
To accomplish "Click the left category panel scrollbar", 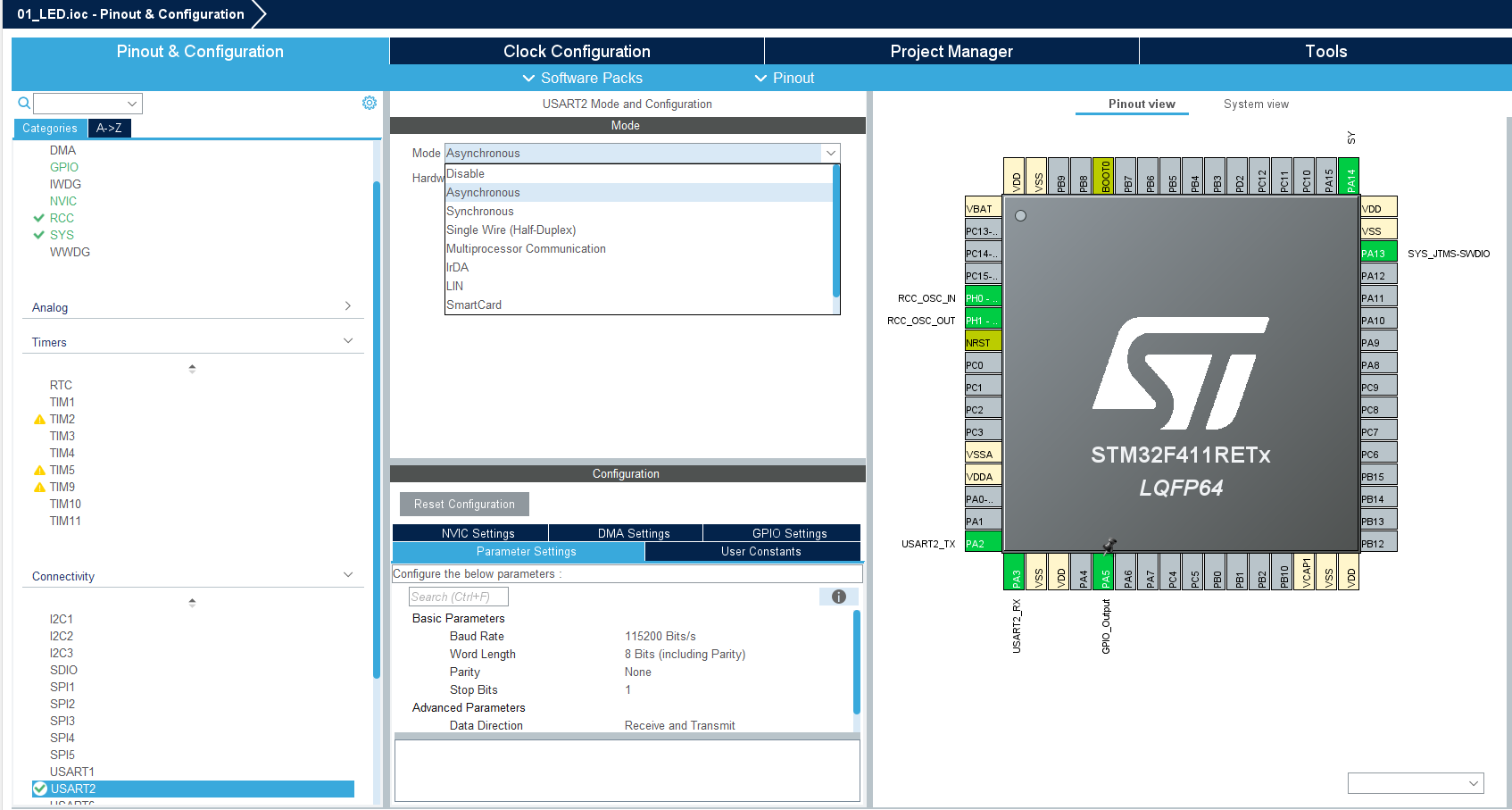I will (x=377, y=429).
